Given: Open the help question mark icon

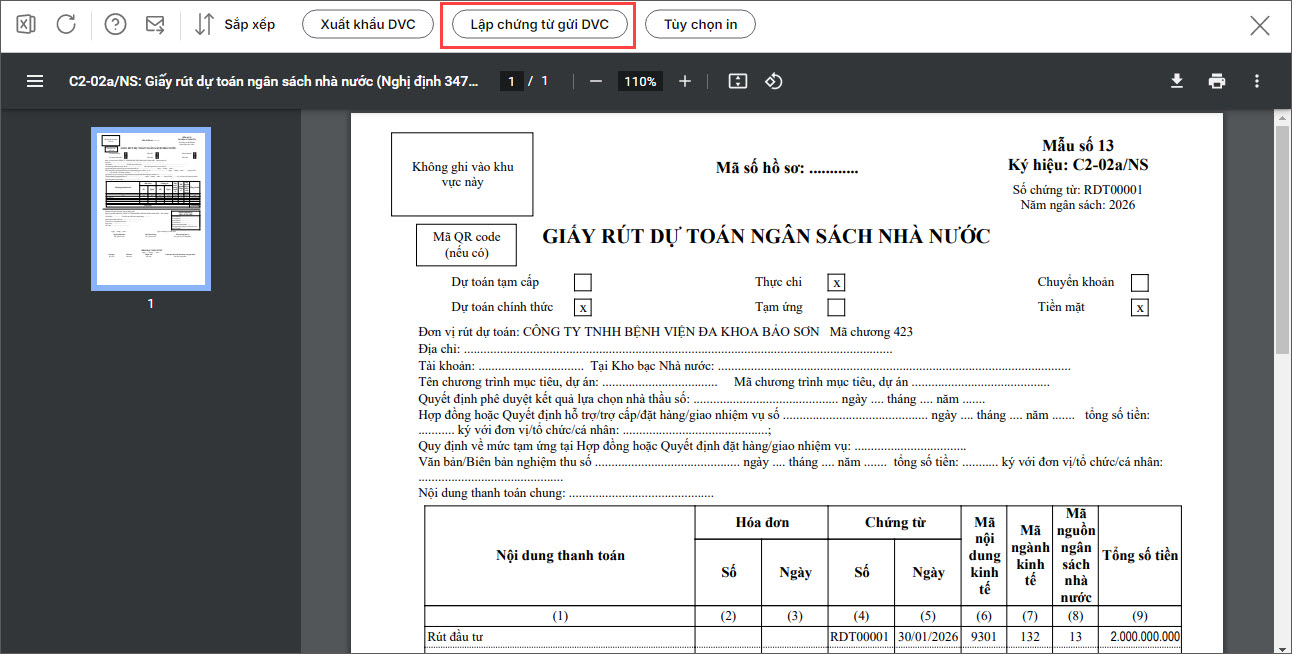Looking at the screenshot, I should (x=115, y=24).
